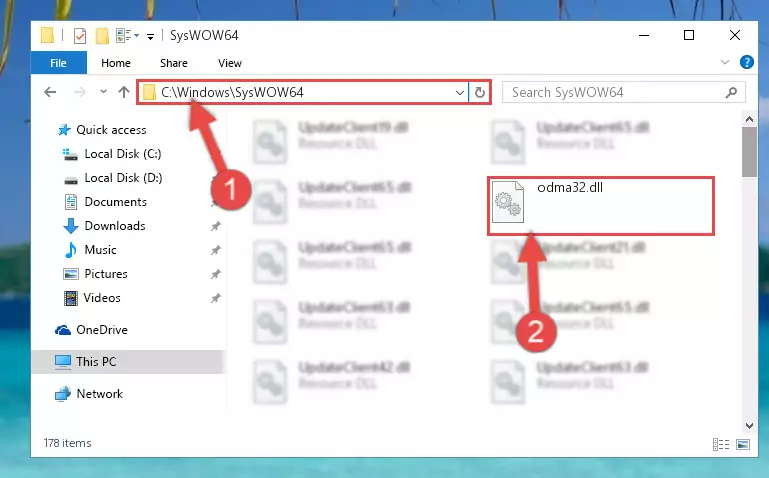Switch to Details view in status bar
Viewport: 769px width, 478px height.
tap(720, 444)
